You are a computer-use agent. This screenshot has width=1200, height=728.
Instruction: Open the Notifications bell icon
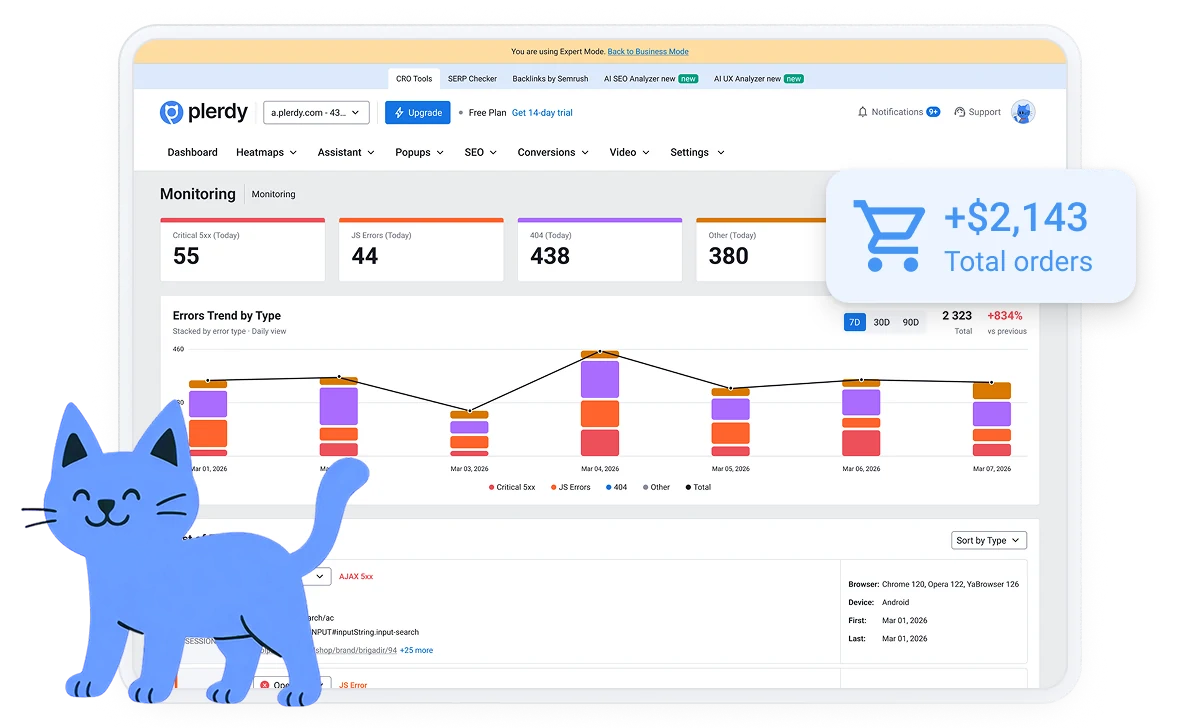point(863,112)
